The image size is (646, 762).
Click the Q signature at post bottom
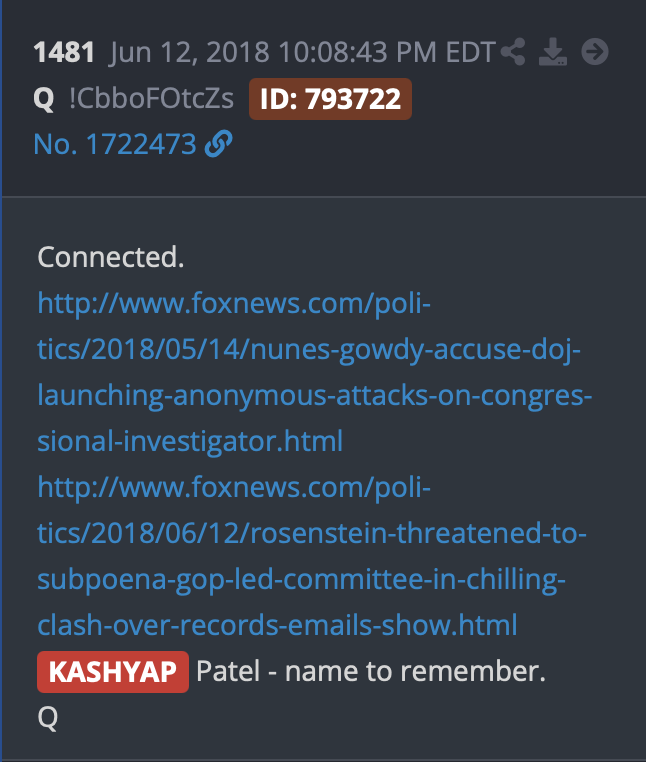pyautogui.click(x=47, y=718)
